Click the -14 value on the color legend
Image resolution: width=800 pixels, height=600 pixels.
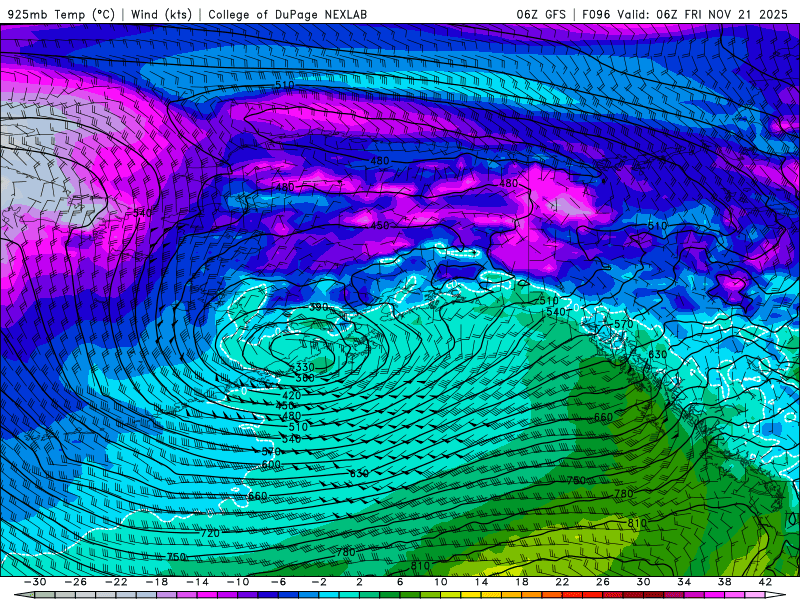coord(197,582)
